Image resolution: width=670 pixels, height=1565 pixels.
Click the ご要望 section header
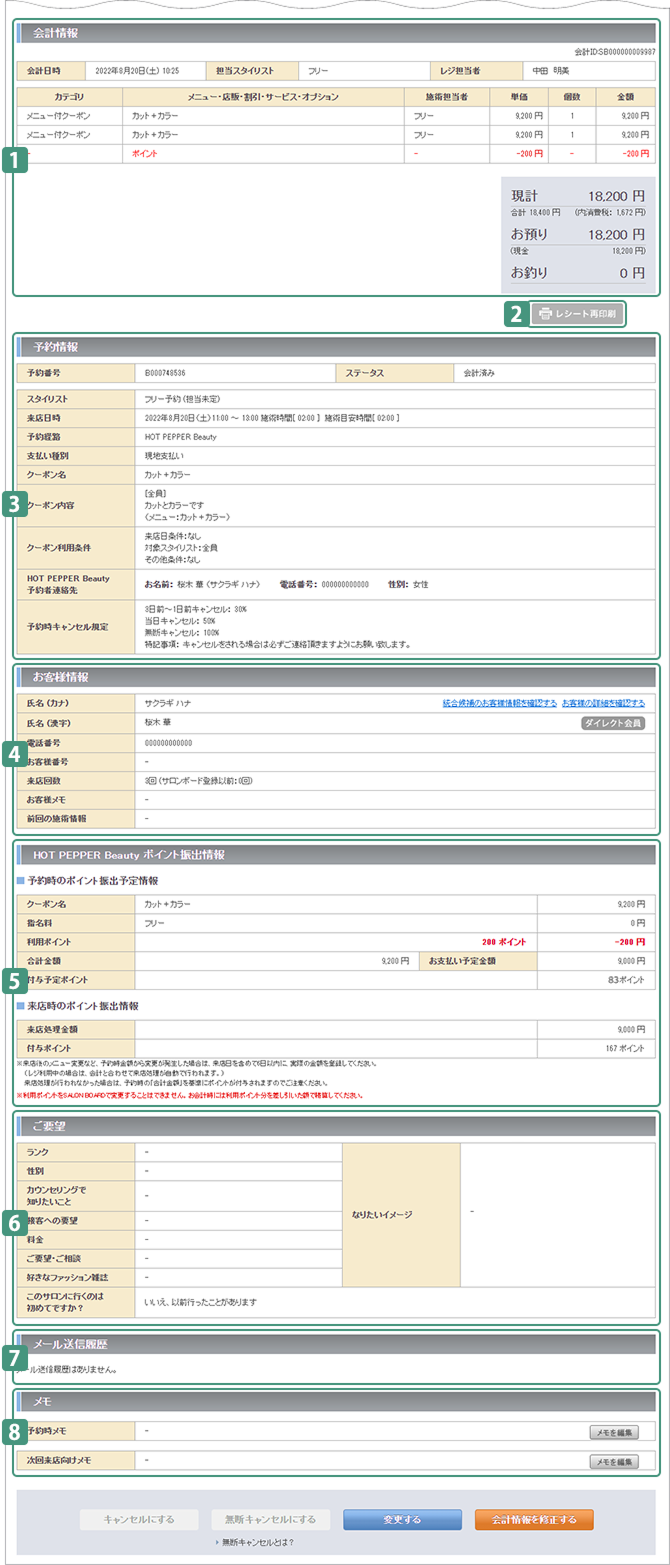tap(337, 1127)
